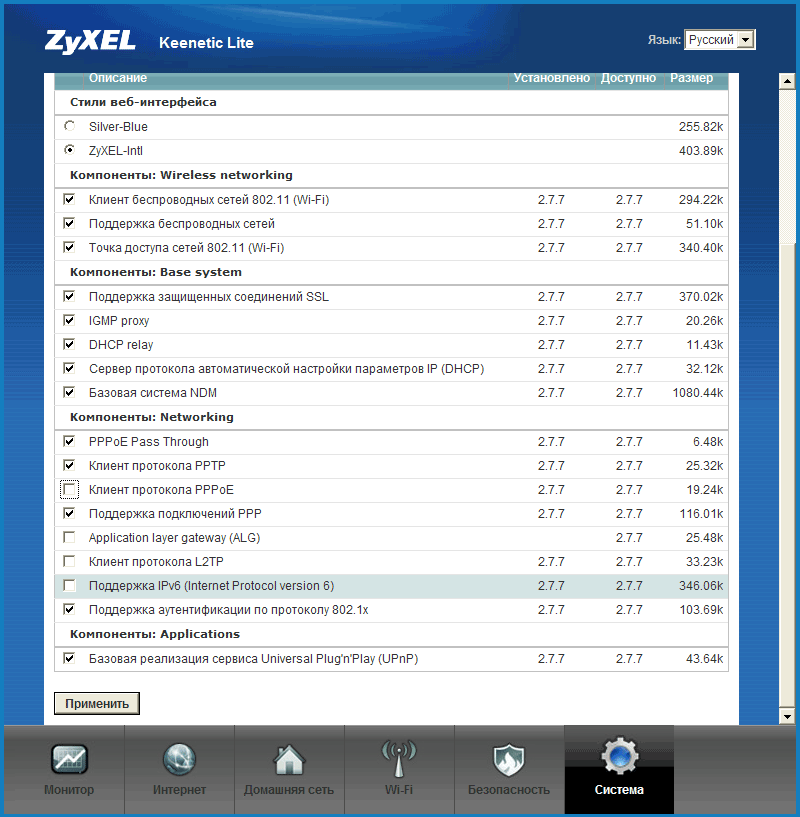Viewport: 800px width, 817px height.
Task: Toggle Клиент протокола PPTP checkbox
Action: click(x=69, y=465)
